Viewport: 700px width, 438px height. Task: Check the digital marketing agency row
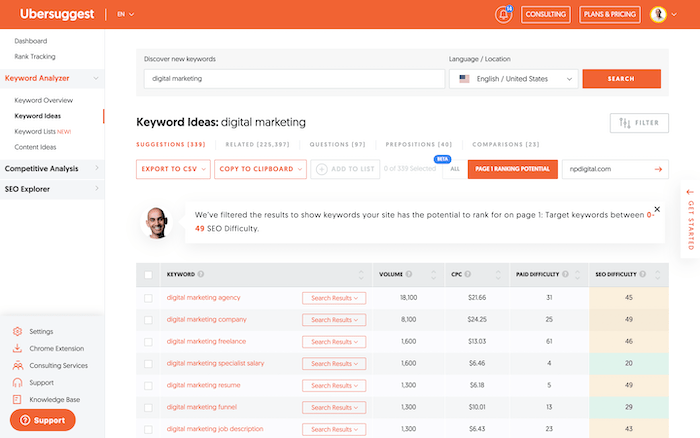pos(148,298)
